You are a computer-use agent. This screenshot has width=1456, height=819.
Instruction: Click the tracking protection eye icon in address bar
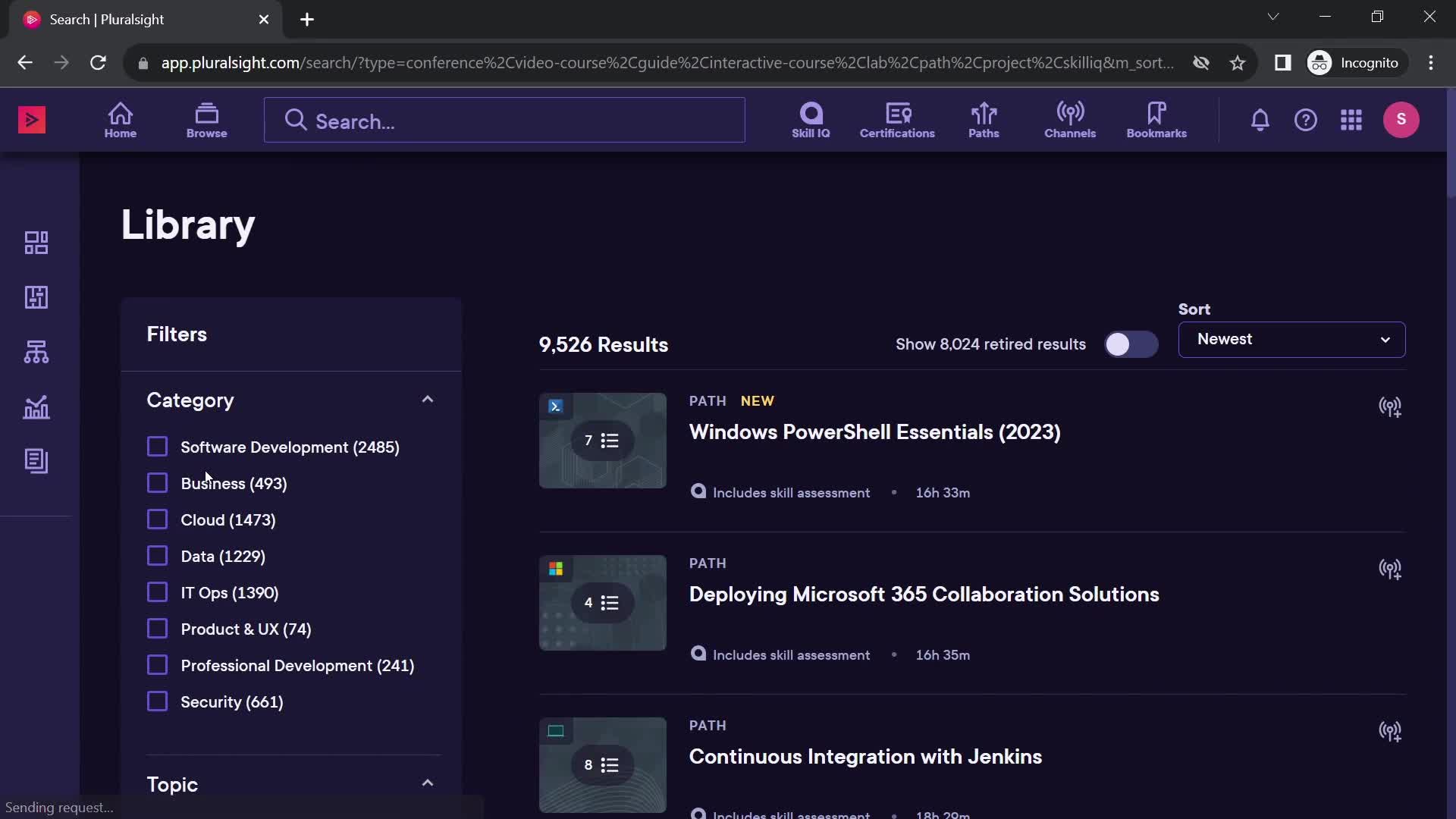[1200, 63]
